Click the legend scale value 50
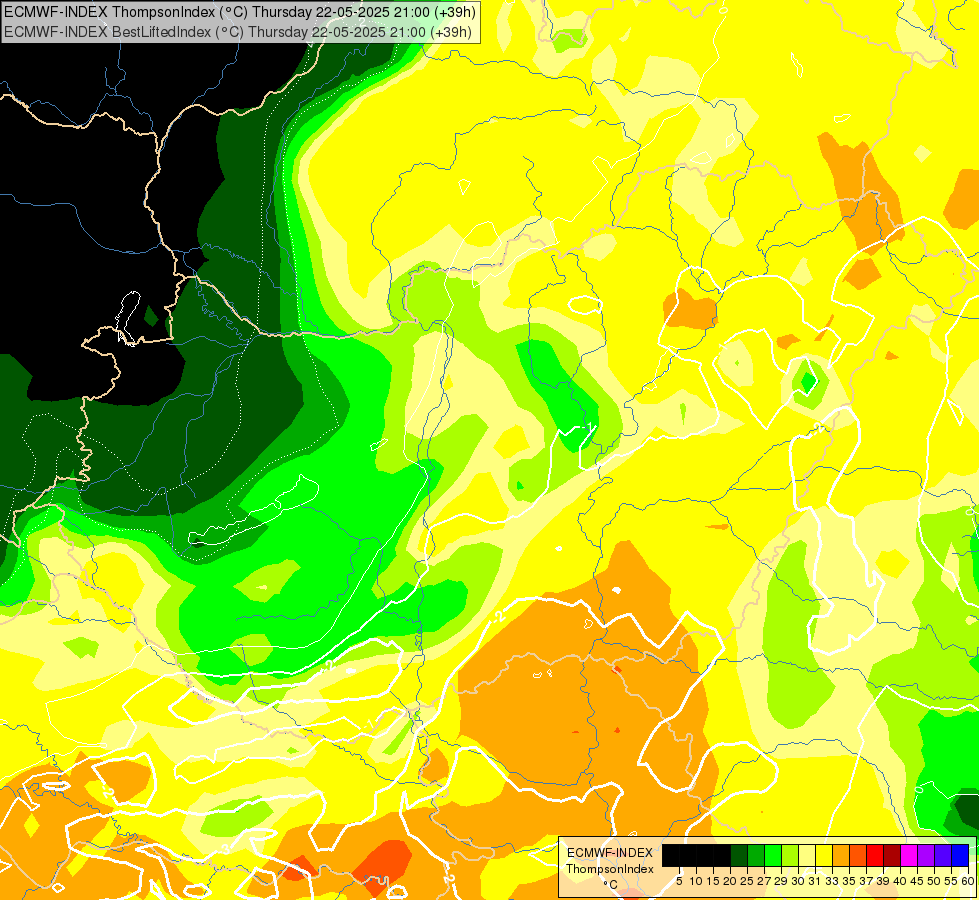Screen dimensions: 979x900 (x=934, y=881)
